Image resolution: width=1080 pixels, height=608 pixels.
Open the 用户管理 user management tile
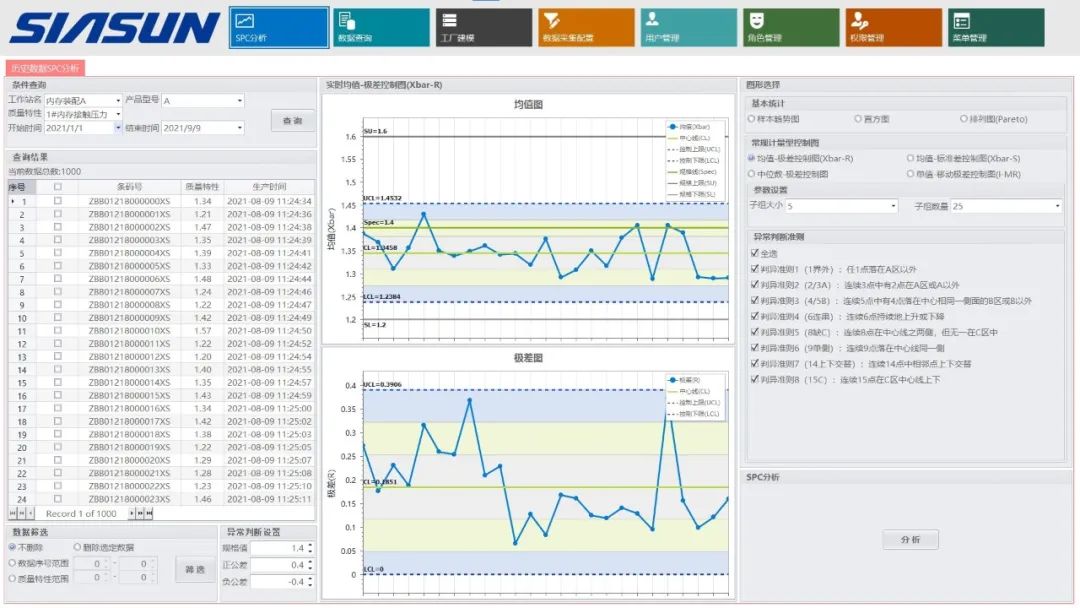pos(688,28)
